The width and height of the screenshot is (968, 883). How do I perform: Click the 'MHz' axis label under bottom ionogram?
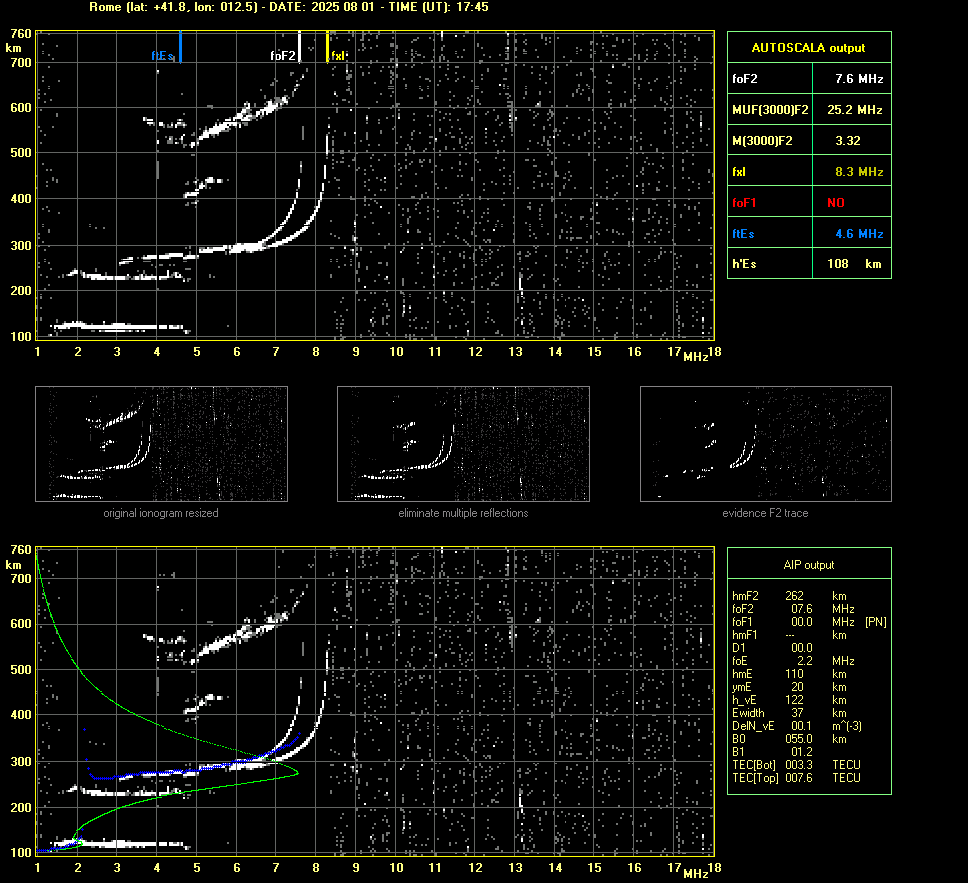696,873
